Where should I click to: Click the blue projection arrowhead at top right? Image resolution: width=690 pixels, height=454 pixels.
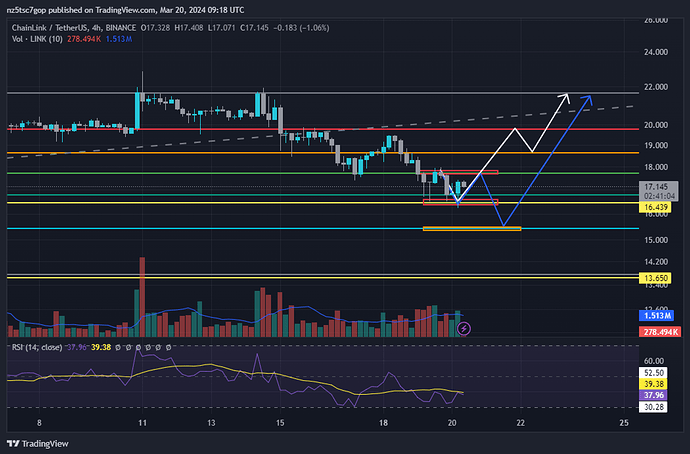pos(589,98)
